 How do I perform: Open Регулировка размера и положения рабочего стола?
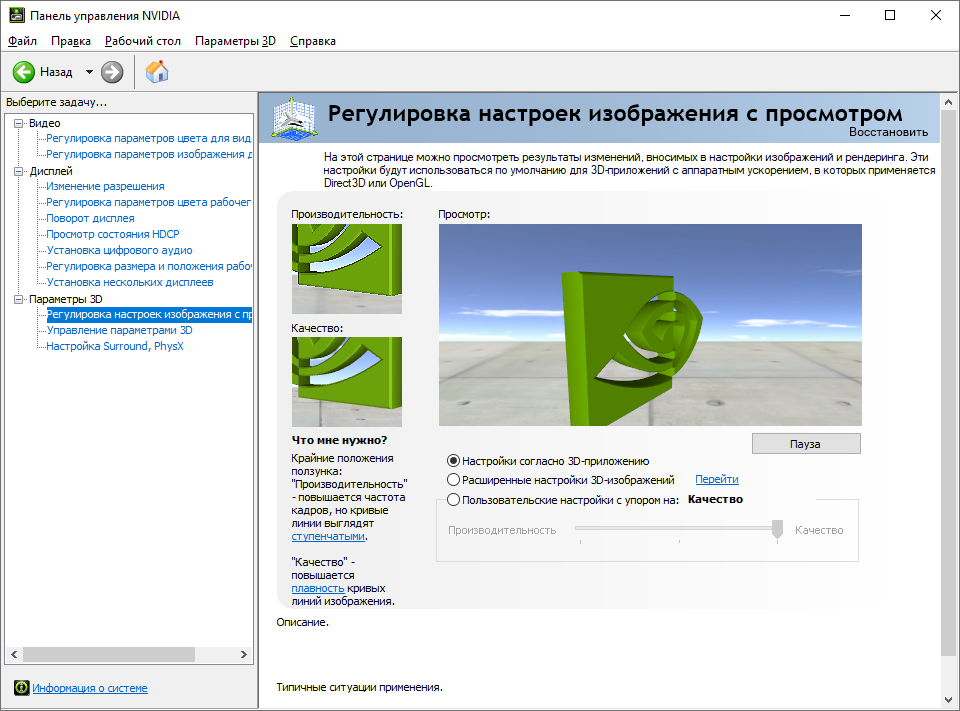(x=149, y=266)
